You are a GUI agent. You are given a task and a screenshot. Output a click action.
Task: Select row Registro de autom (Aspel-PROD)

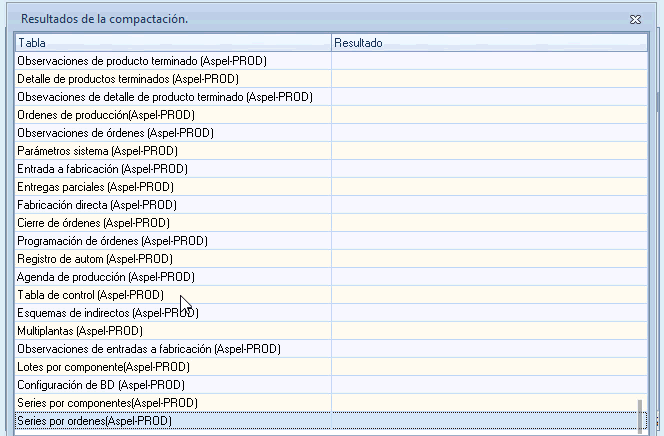click(x=331, y=259)
